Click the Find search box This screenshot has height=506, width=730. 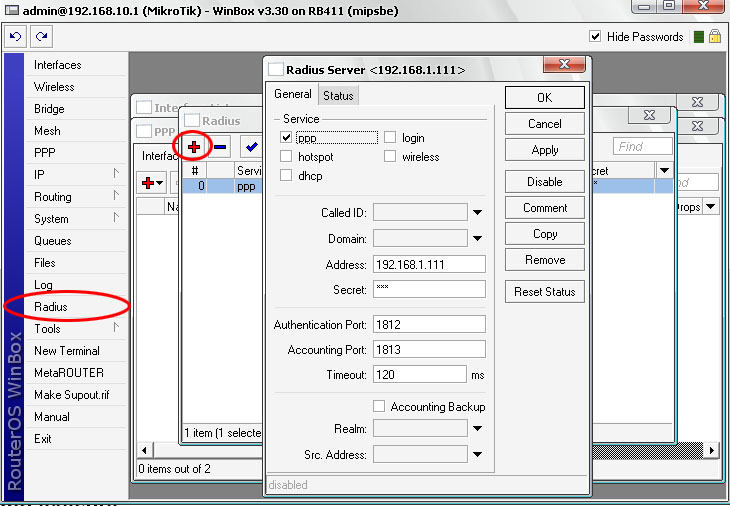coord(642,147)
